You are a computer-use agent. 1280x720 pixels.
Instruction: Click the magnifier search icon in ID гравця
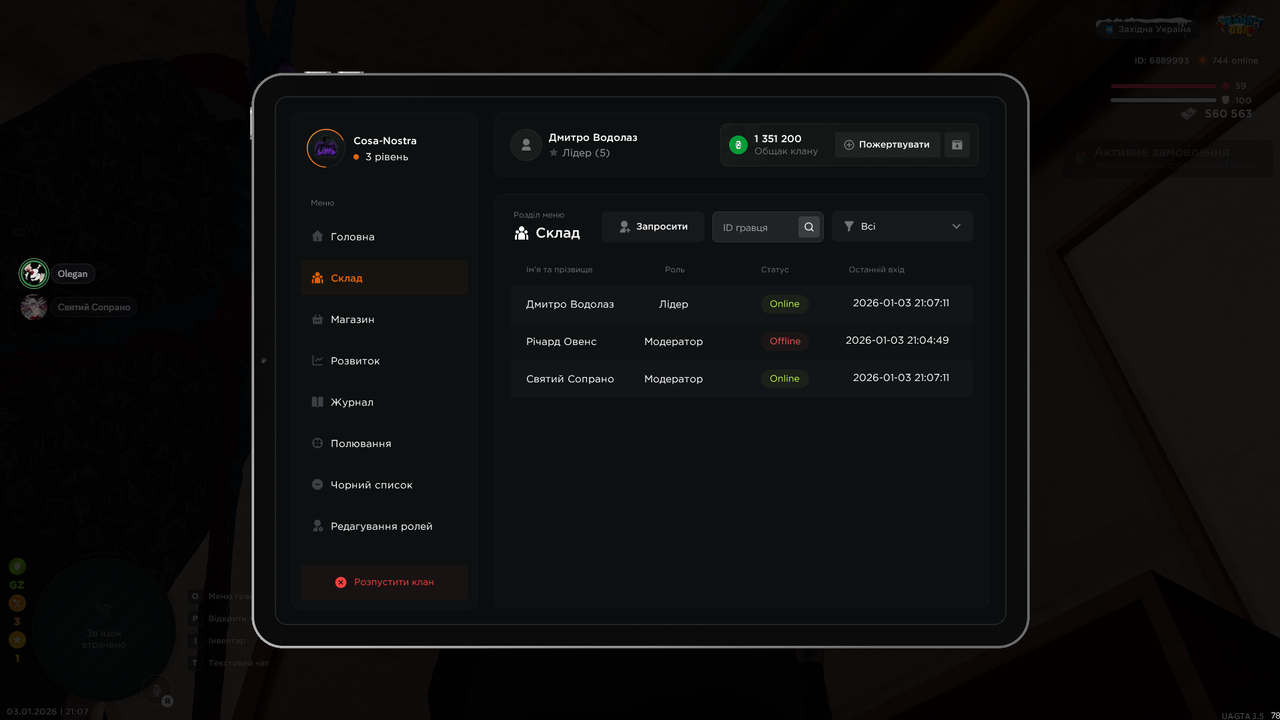coord(809,227)
